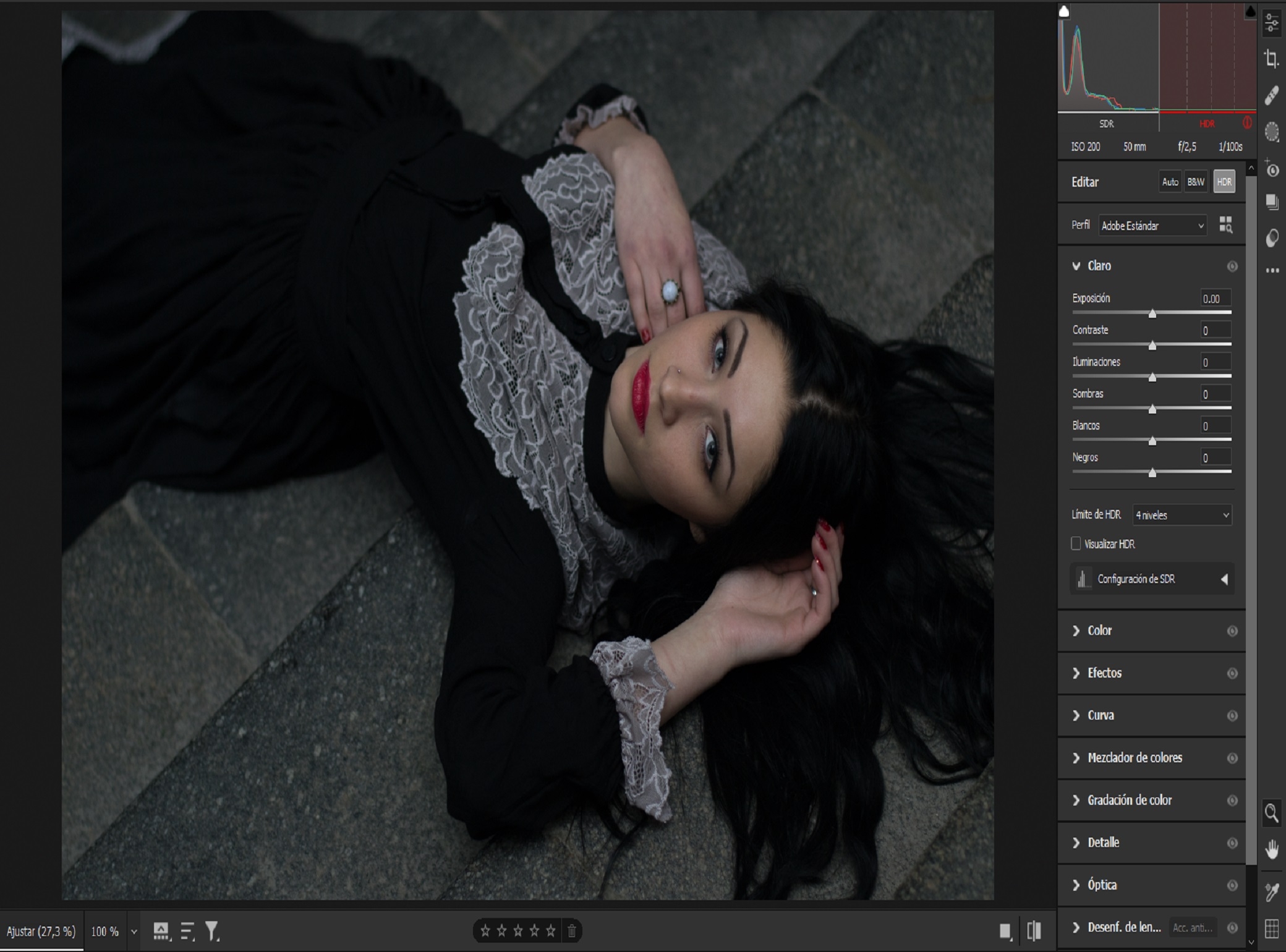Select the Red Eye removal tool
This screenshot has width=1286, height=952.
click(x=1271, y=168)
